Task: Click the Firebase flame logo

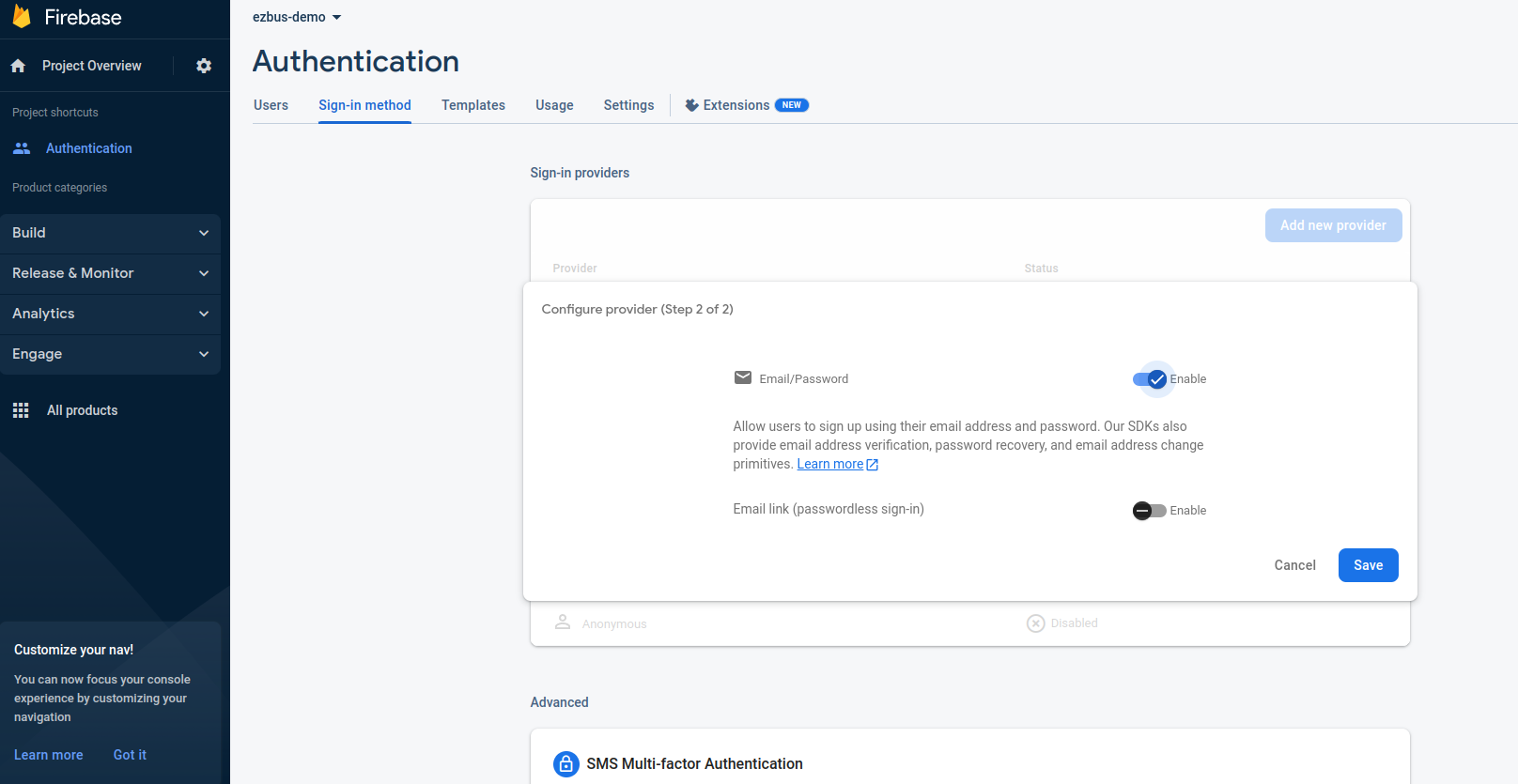Action: tap(22, 17)
